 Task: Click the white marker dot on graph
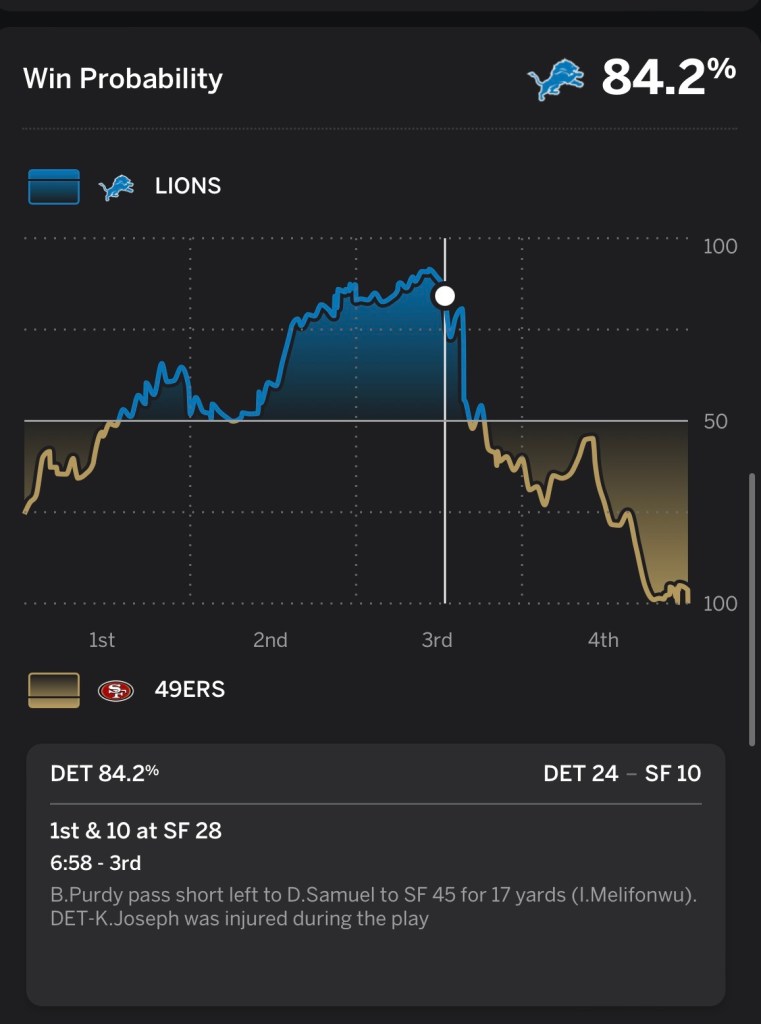pos(444,296)
